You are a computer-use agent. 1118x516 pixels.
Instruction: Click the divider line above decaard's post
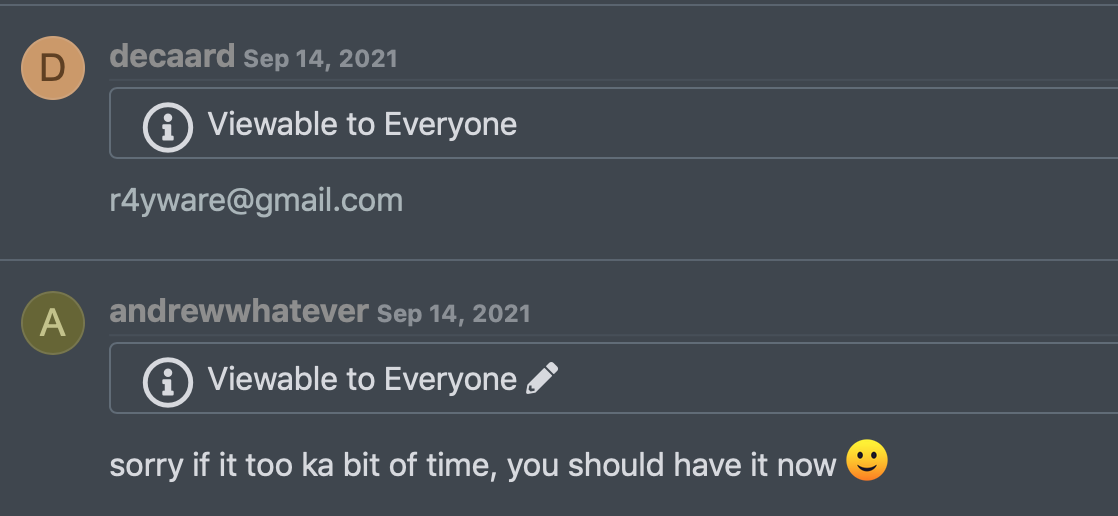coord(559,5)
